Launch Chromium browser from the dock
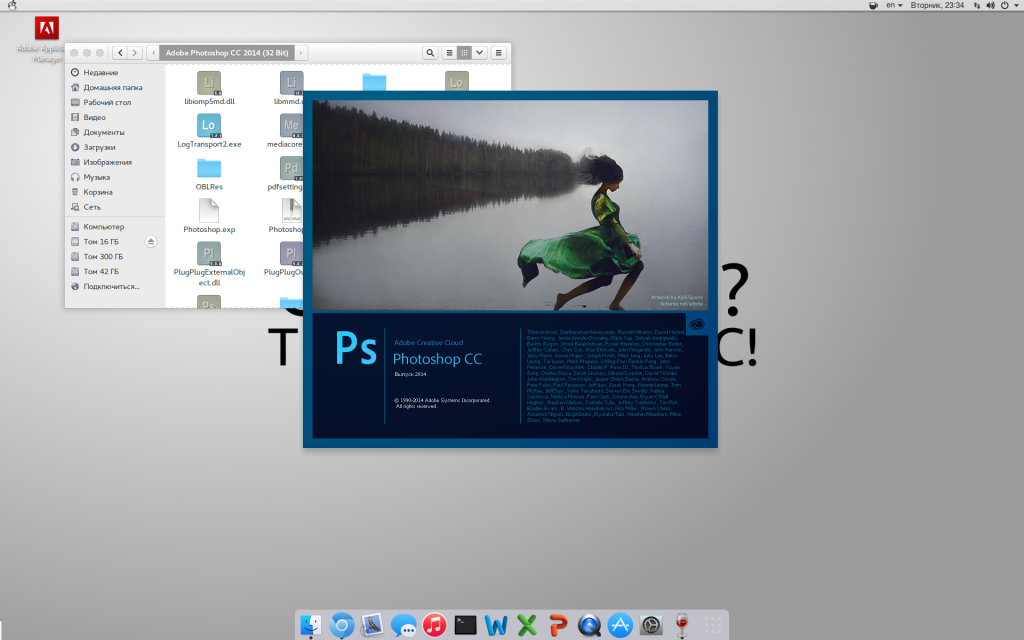This screenshot has width=1024, height=640. 342,626
